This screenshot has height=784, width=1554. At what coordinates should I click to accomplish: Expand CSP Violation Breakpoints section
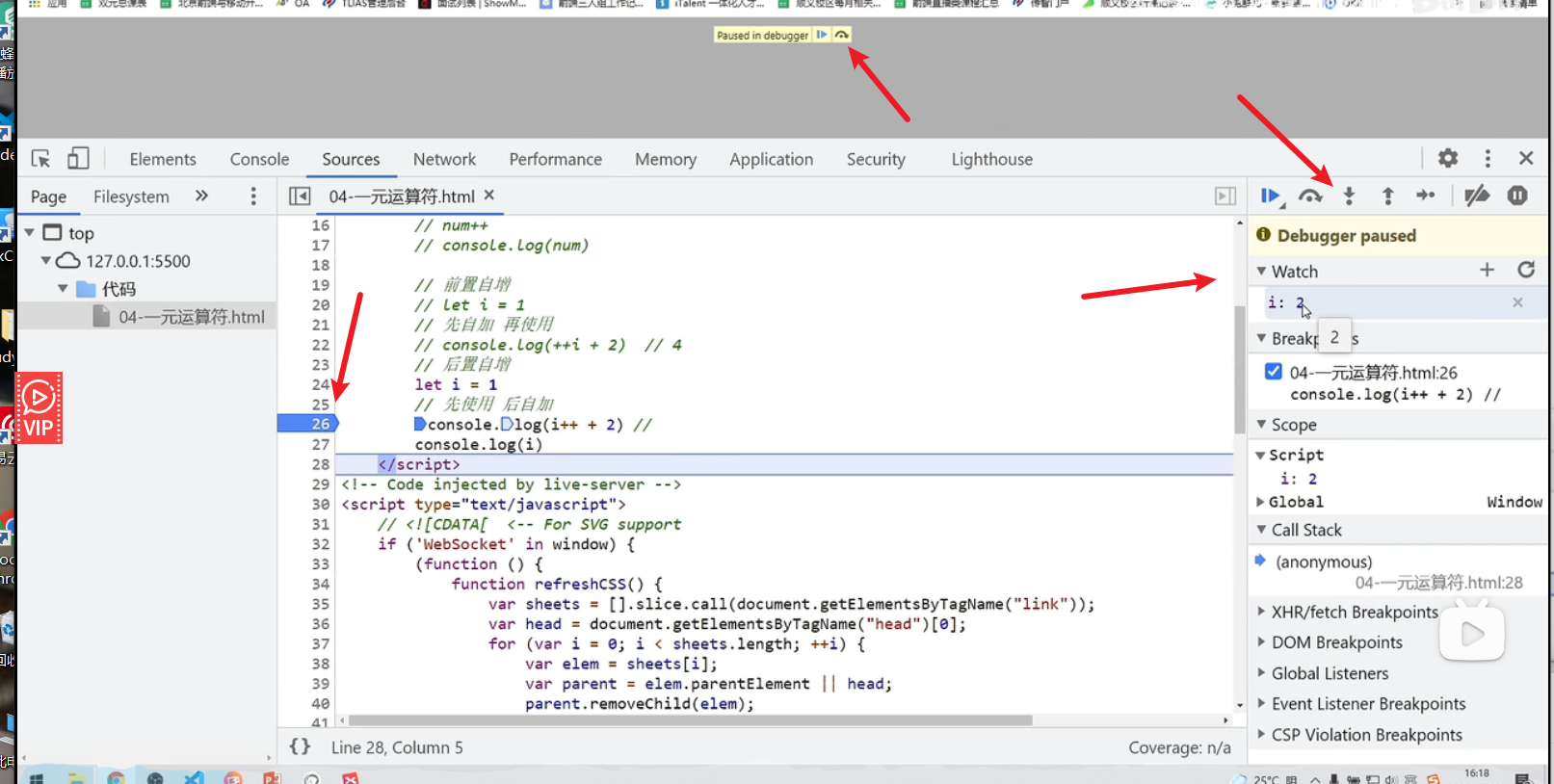coord(1261,735)
